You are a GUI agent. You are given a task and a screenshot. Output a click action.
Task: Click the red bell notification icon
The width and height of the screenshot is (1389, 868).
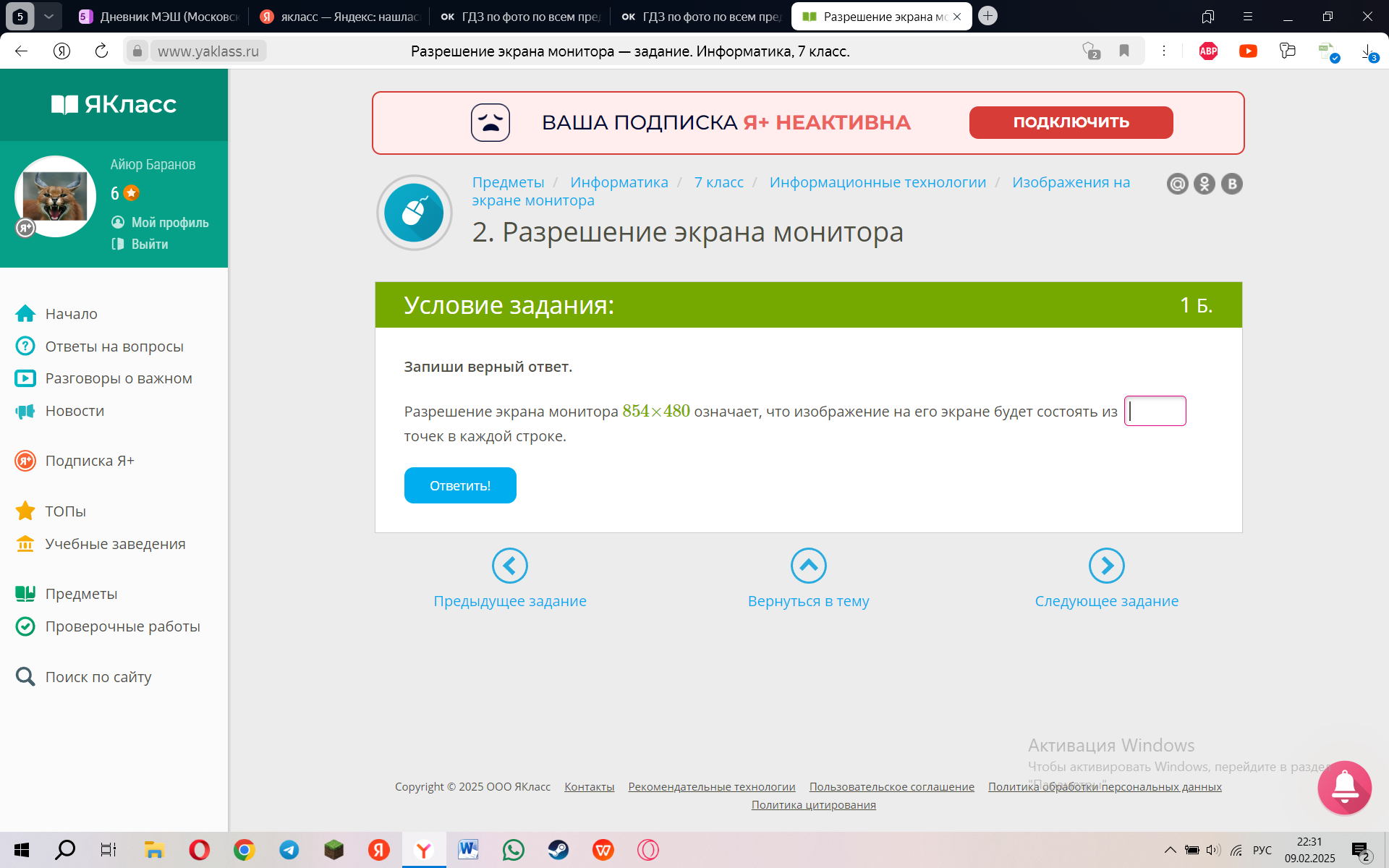1344,787
